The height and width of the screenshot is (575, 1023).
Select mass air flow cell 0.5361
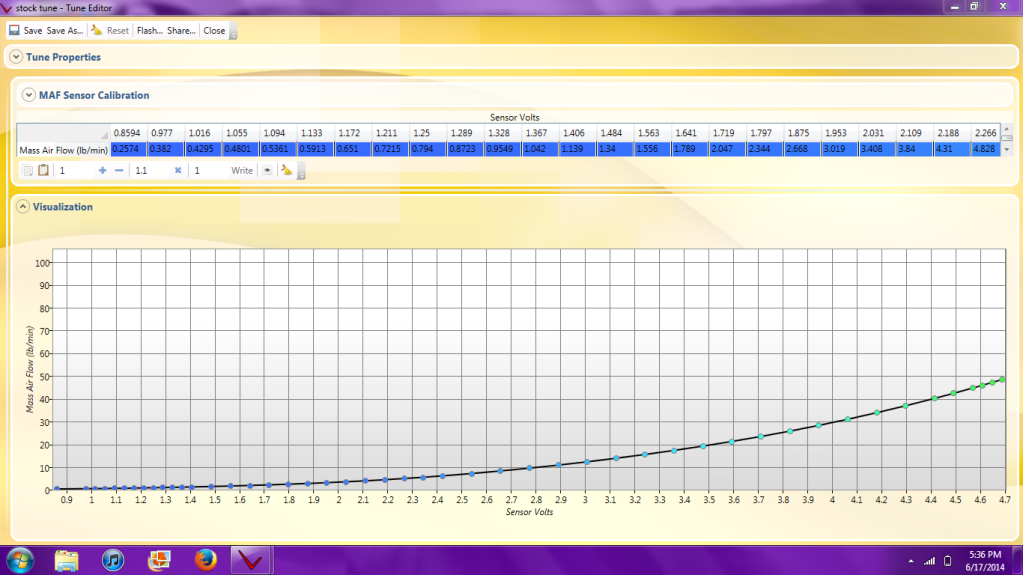point(279,149)
